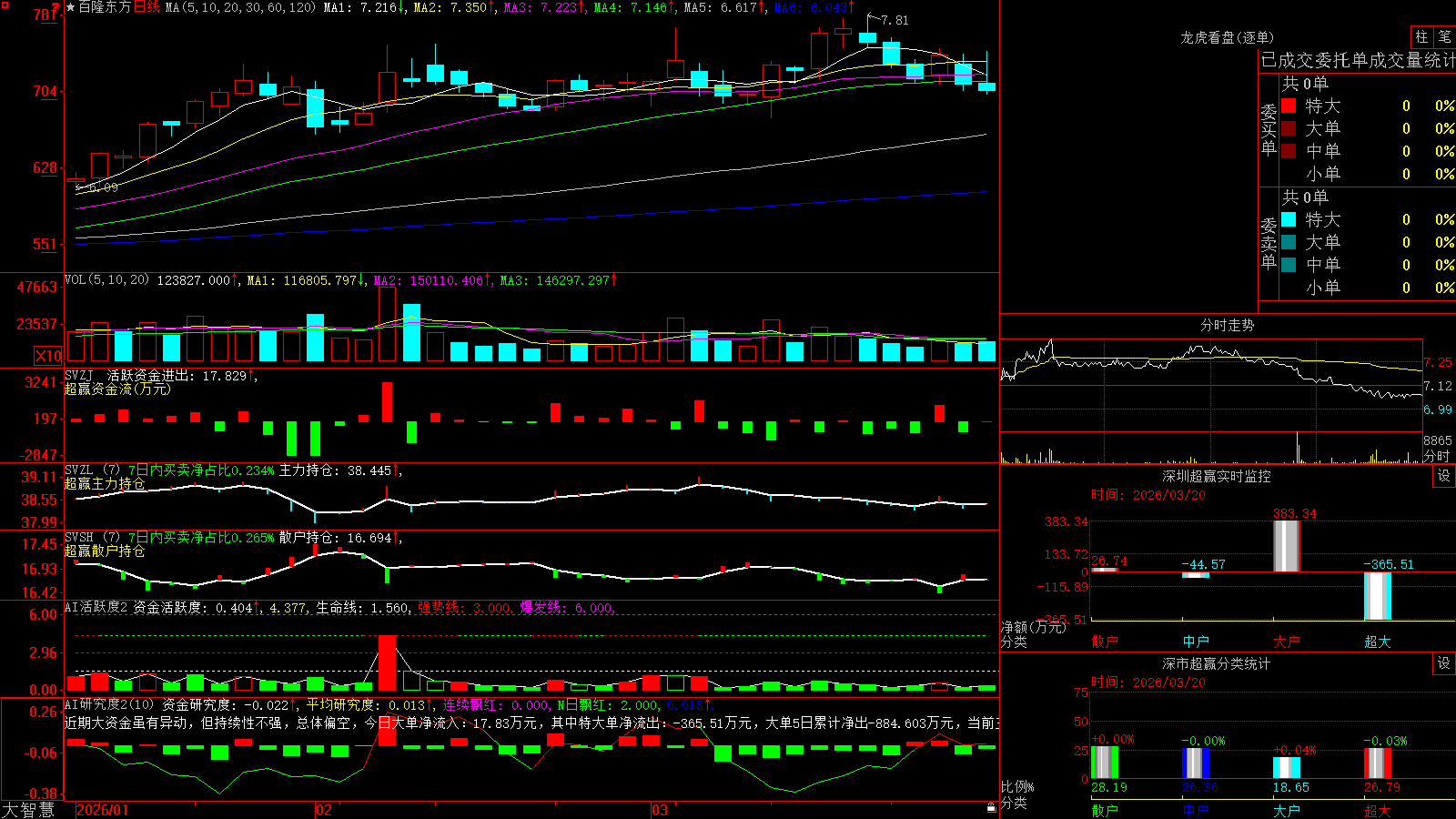Click the 龙虎看盘(逐单) panel title
The width and height of the screenshot is (1456, 819).
click(1227, 37)
